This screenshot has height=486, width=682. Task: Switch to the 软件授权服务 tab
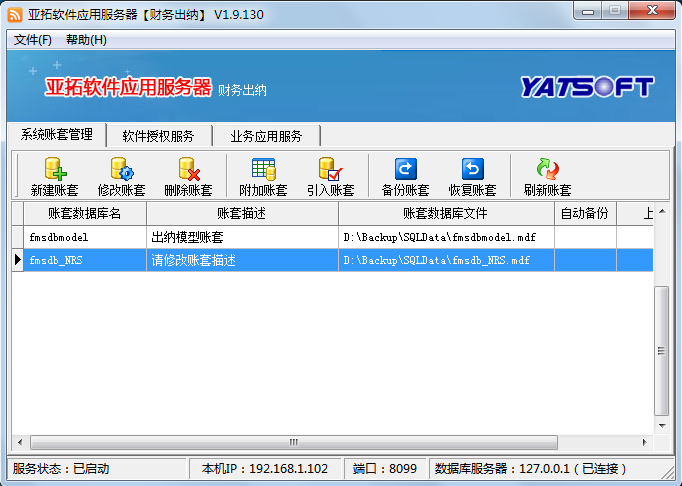coord(158,136)
